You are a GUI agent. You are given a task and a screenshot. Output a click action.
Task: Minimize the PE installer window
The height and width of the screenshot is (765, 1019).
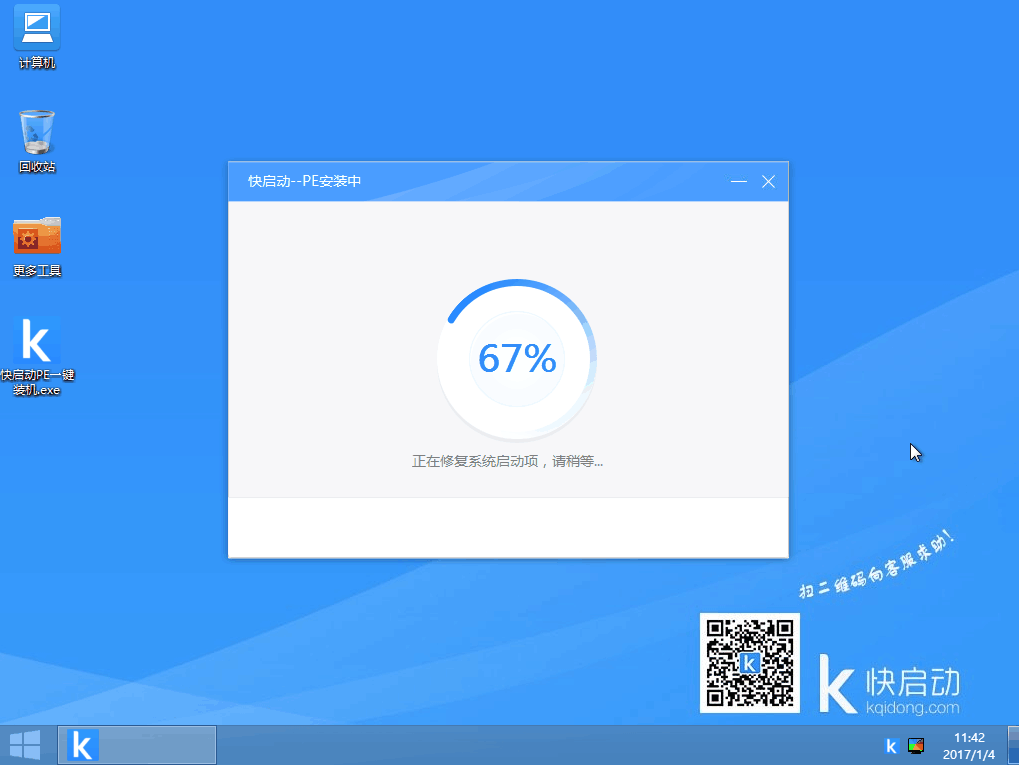pos(738,181)
